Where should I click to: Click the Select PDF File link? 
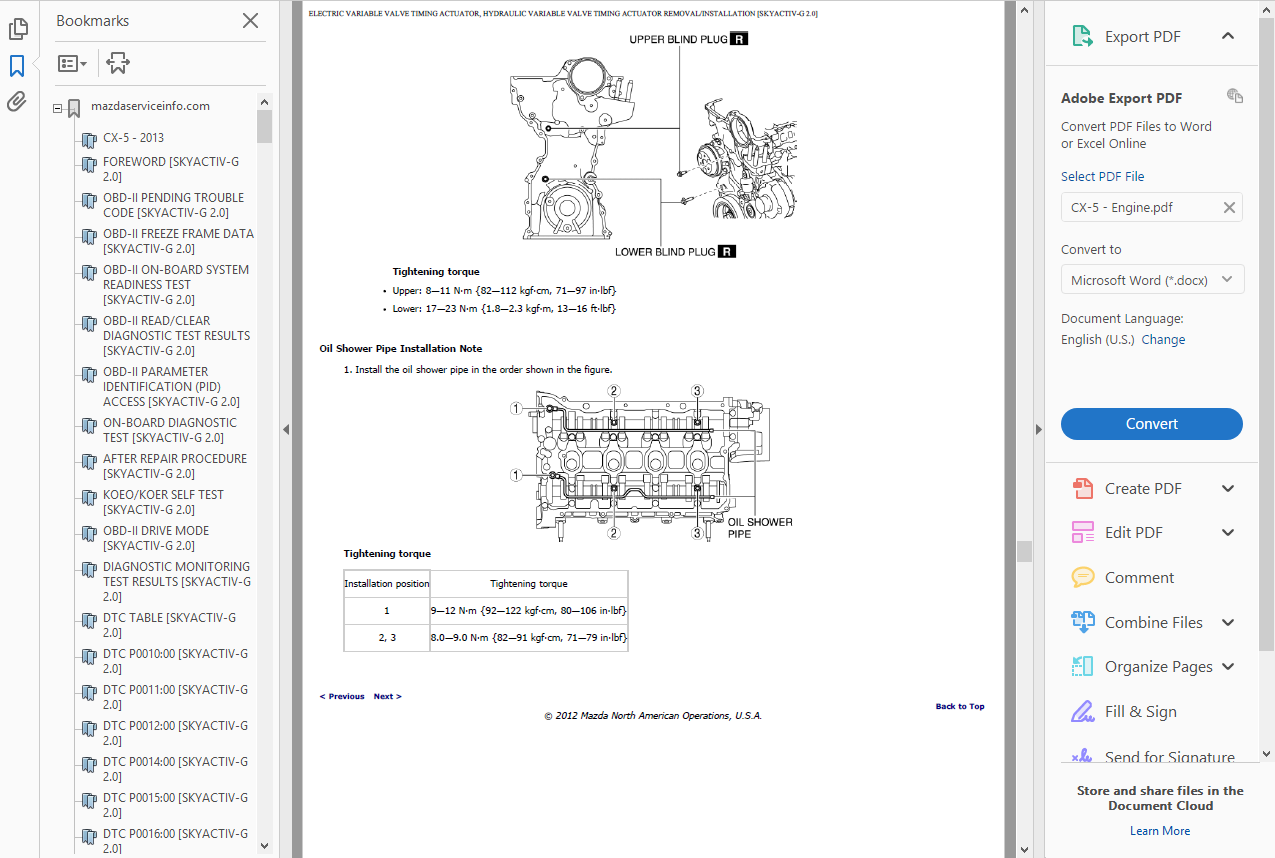click(x=1102, y=176)
